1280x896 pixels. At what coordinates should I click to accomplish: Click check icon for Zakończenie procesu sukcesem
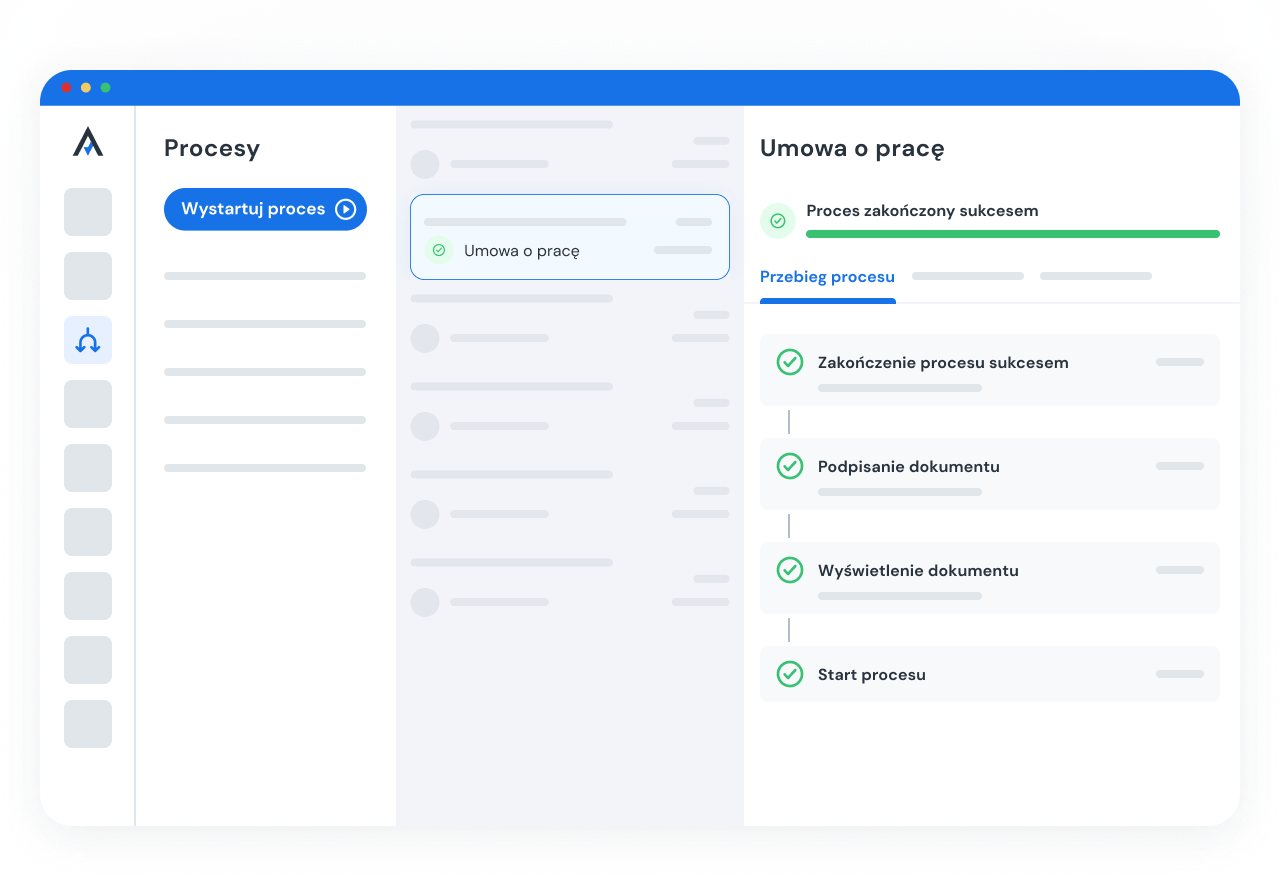pyautogui.click(x=790, y=362)
